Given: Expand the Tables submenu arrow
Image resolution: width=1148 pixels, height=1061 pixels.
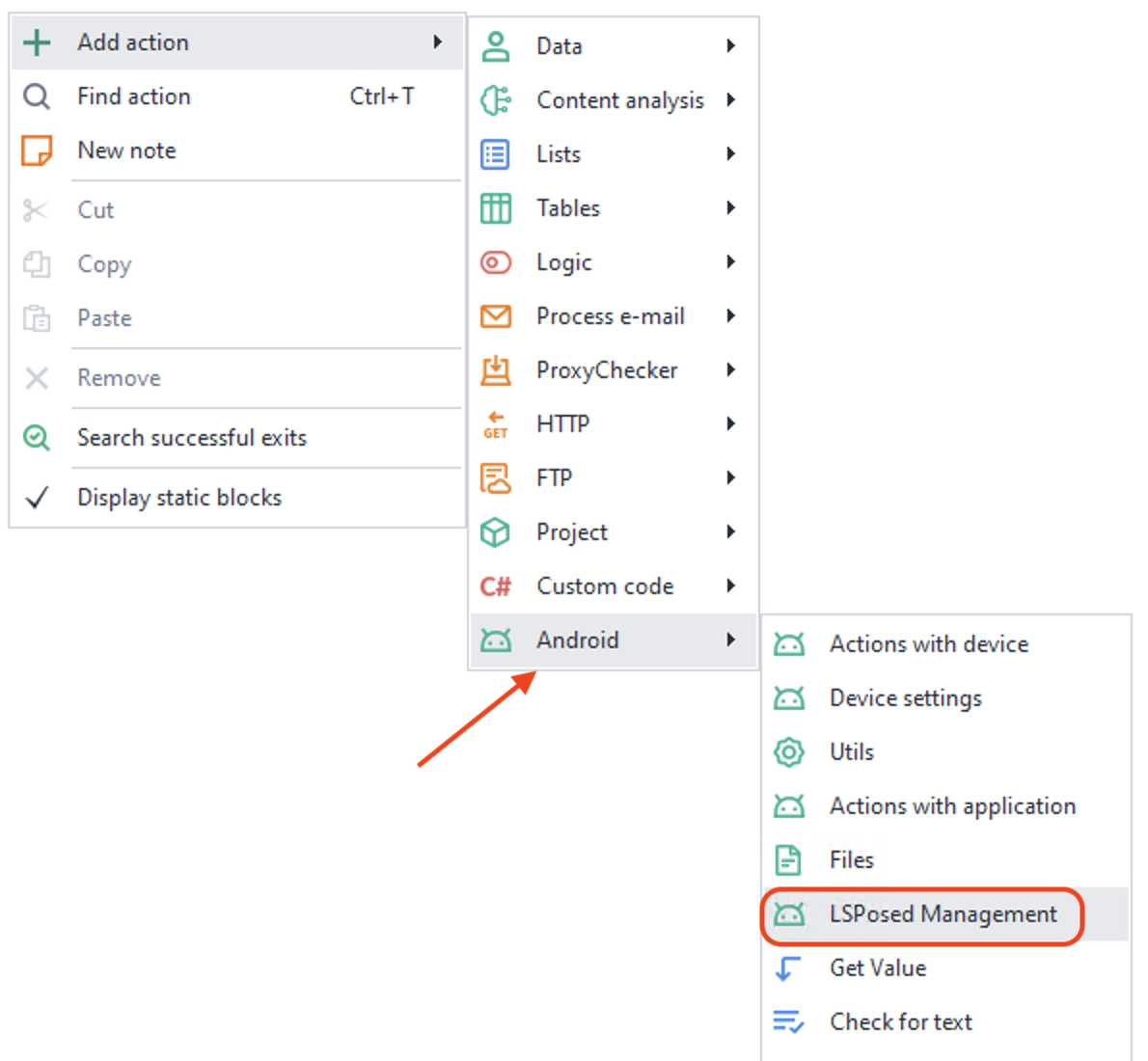Looking at the screenshot, I should coord(731,207).
